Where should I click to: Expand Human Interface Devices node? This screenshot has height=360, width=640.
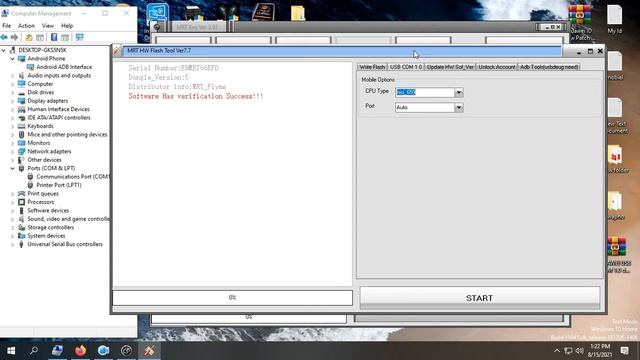(x=12, y=109)
